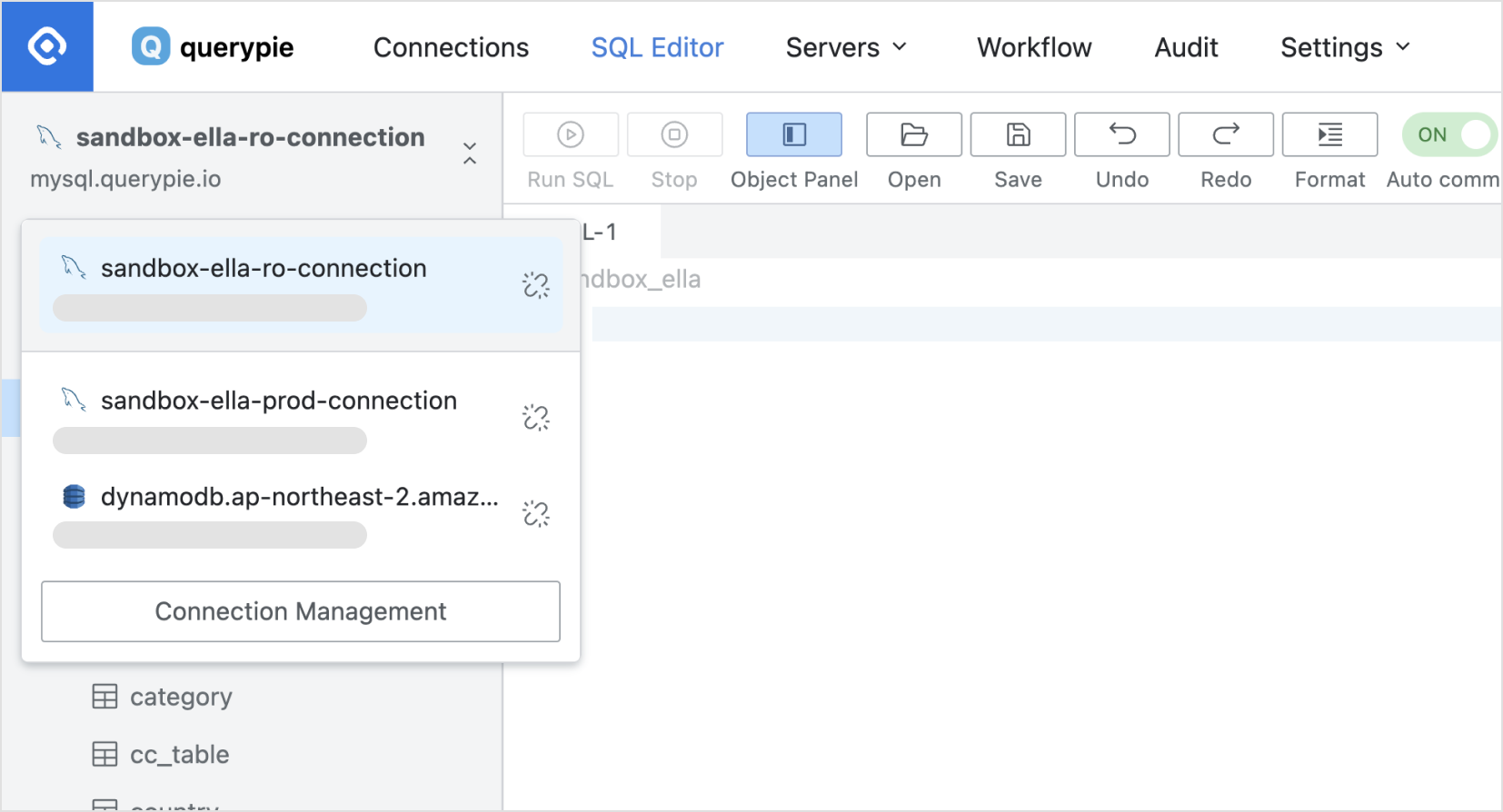
Task: Expand the Settings menu
Action: pyautogui.click(x=1345, y=47)
